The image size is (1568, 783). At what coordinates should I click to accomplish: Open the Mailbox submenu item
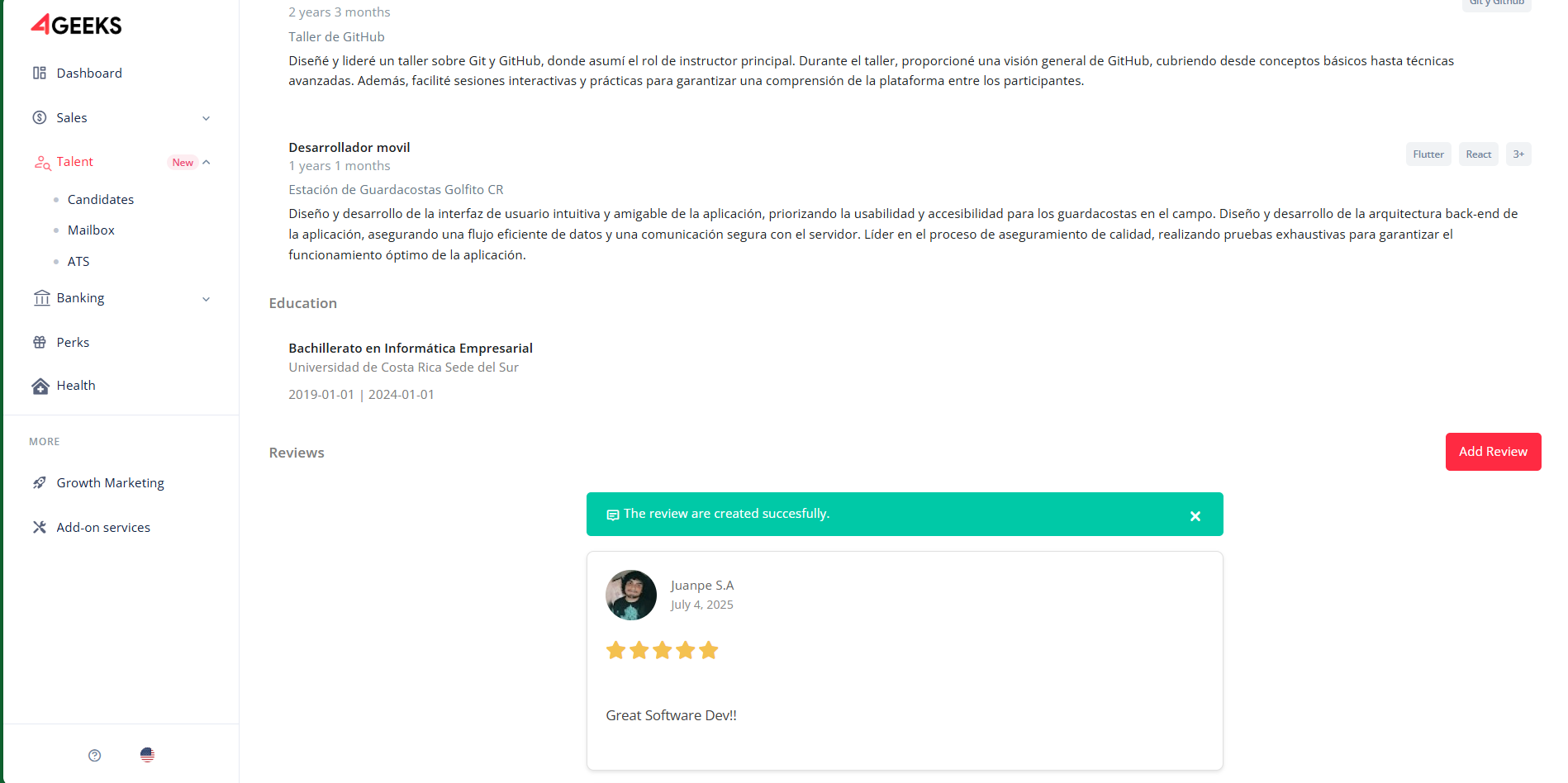point(91,230)
